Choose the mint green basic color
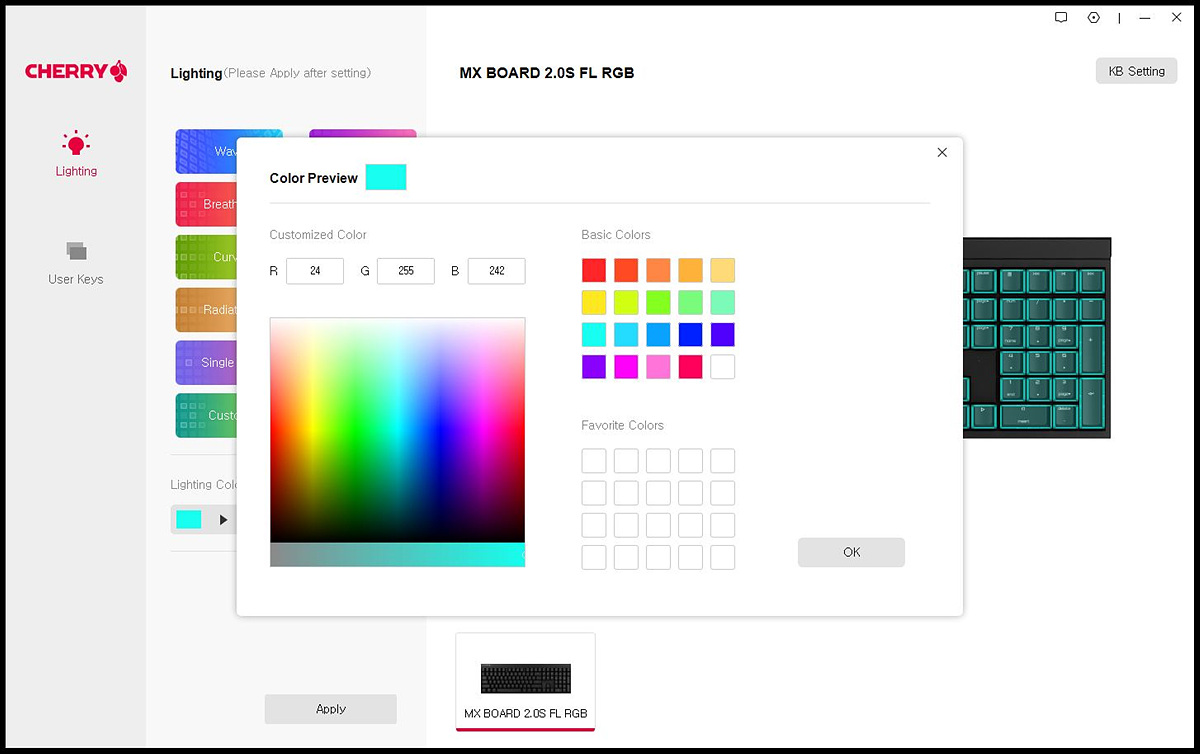This screenshot has height=754, width=1200. [x=722, y=302]
